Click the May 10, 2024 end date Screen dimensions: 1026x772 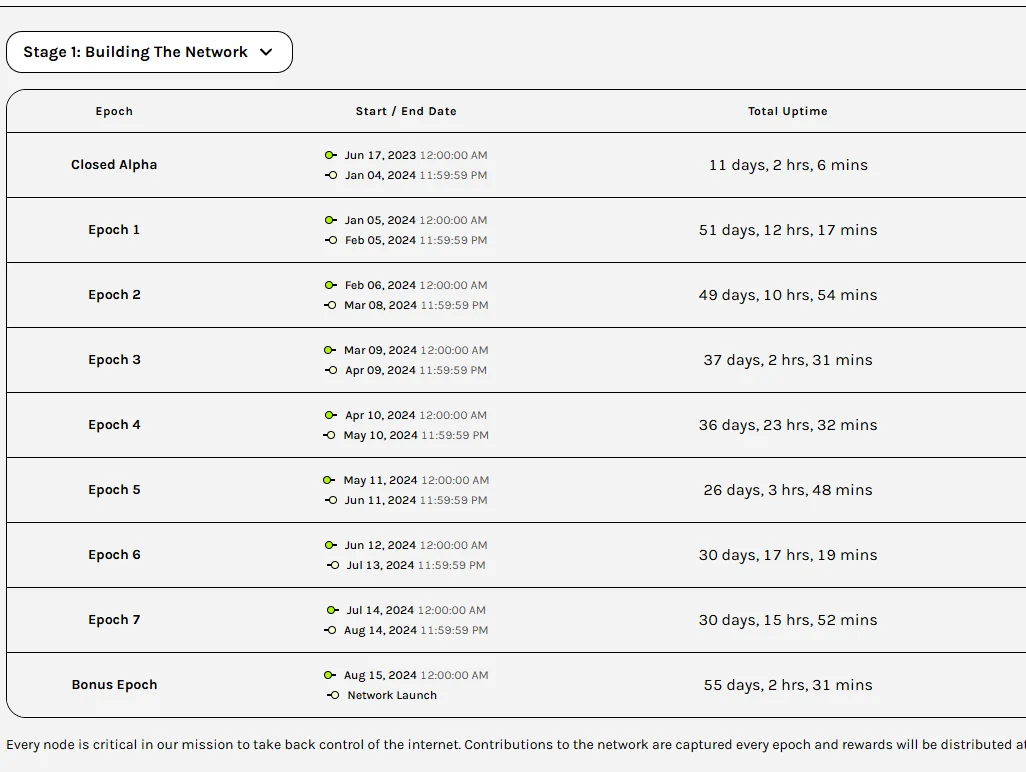click(x=380, y=435)
